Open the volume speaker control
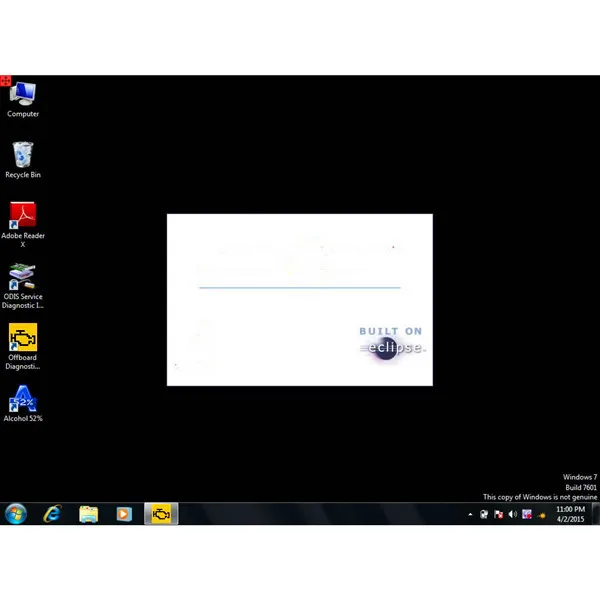The height and width of the screenshot is (600, 600). [512, 515]
